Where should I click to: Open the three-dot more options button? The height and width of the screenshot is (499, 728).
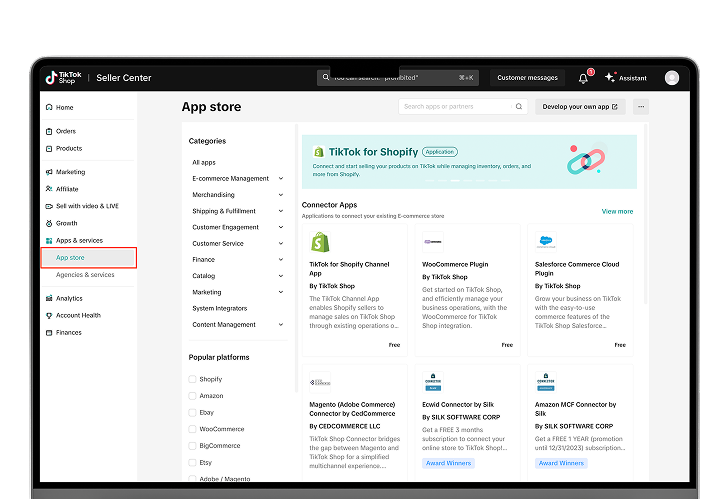tap(641, 106)
